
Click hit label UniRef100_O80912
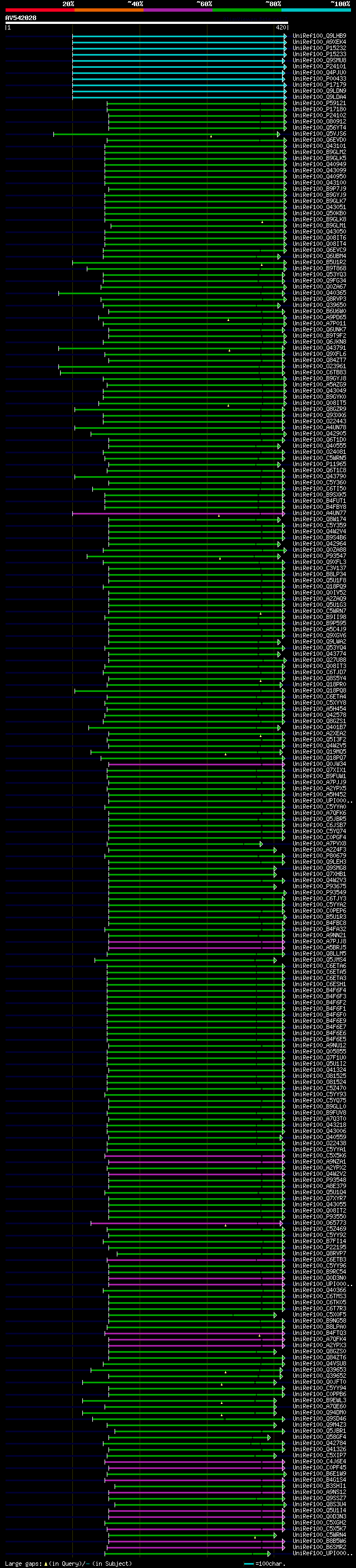pyautogui.click(x=319, y=122)
